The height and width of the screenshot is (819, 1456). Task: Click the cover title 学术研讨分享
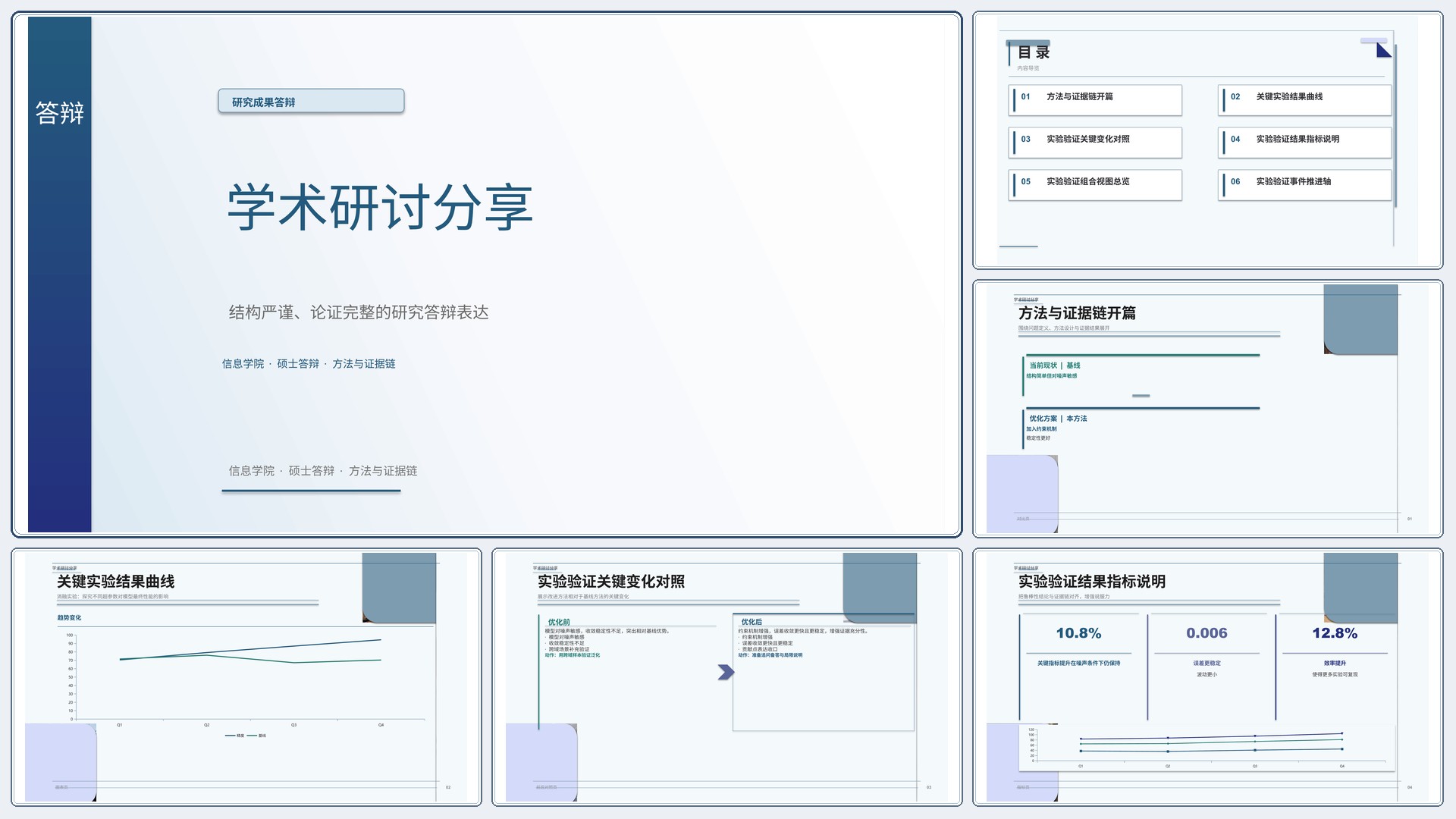380,207
